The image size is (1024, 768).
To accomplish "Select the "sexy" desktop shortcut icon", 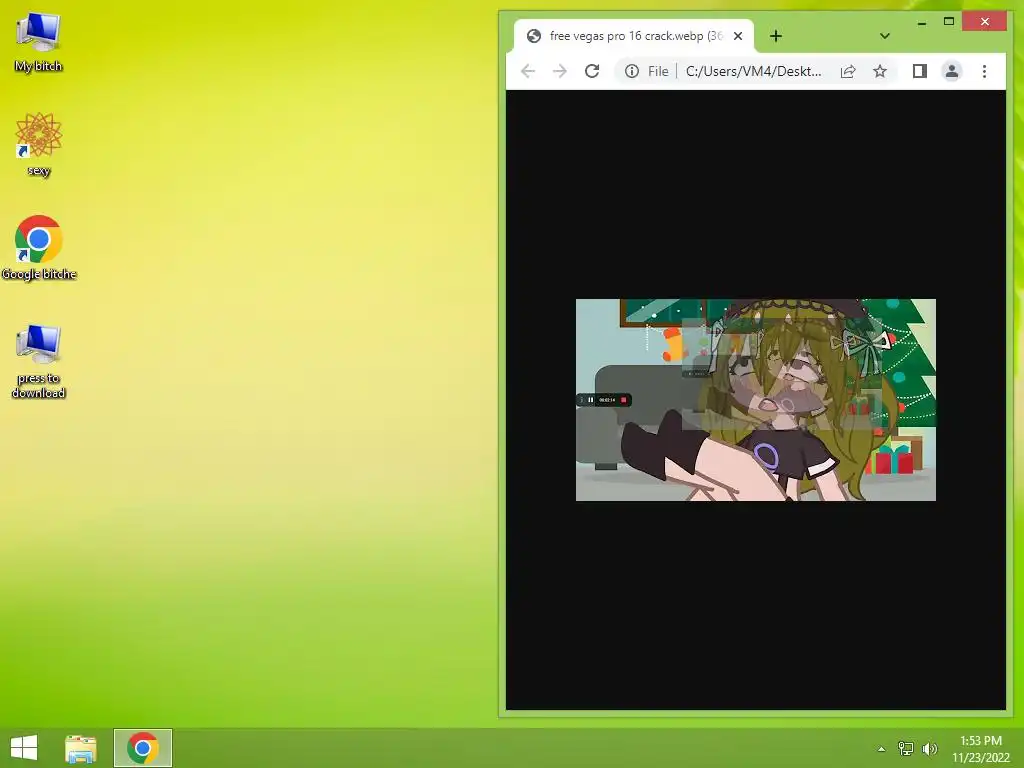I will 39,144.
